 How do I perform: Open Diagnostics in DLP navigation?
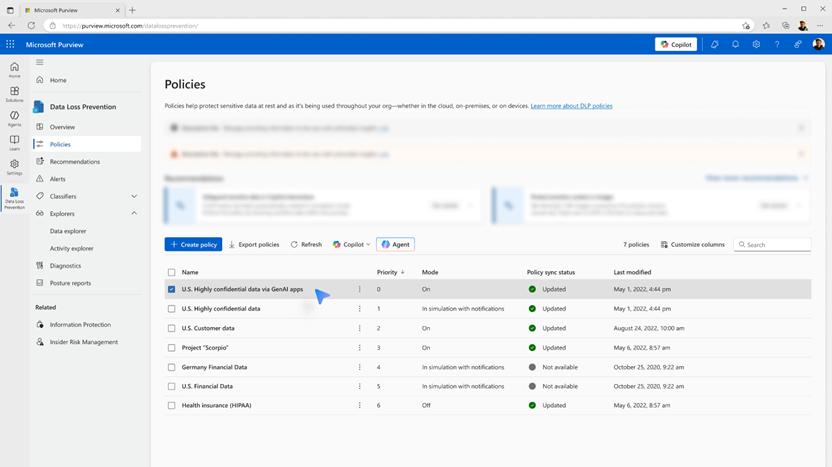coord(65,265)
